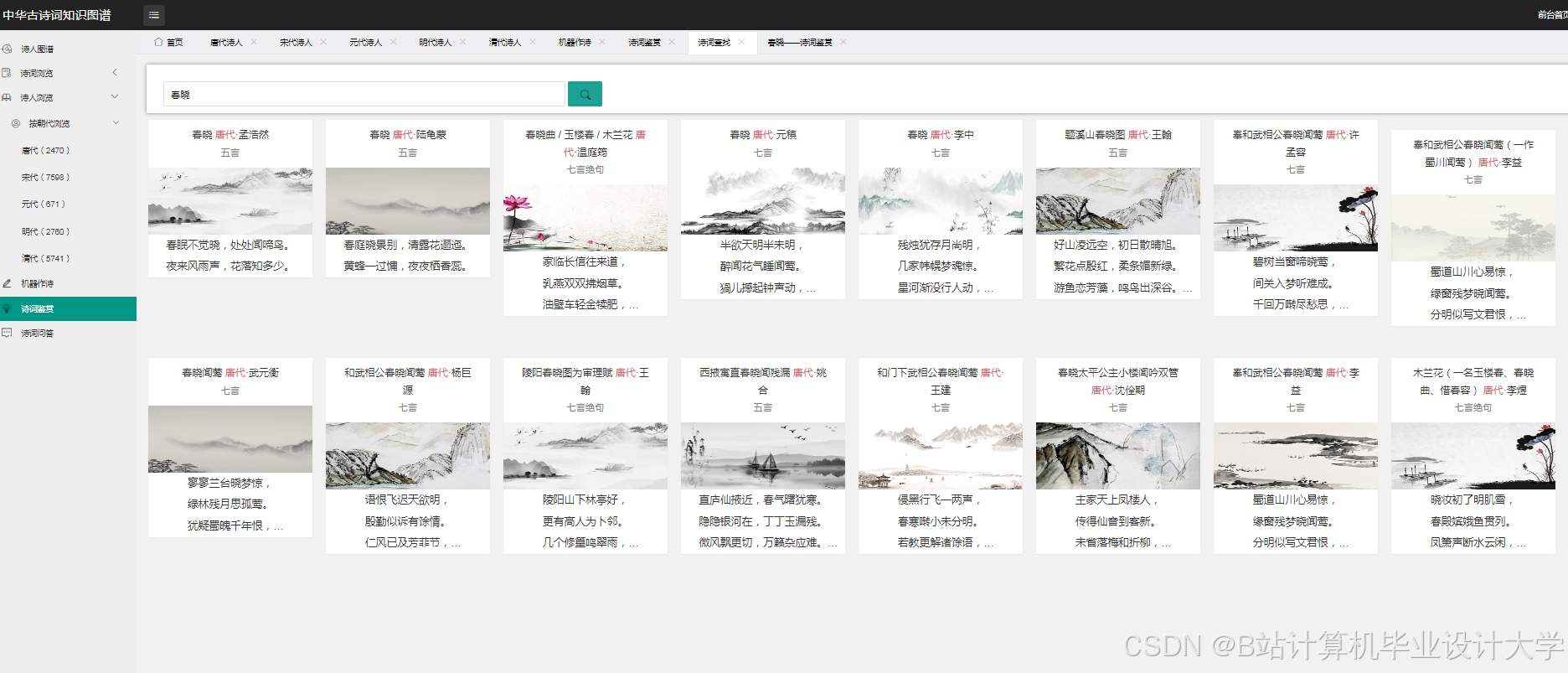Close the active 诗词查找 tab

click(741, 42)
